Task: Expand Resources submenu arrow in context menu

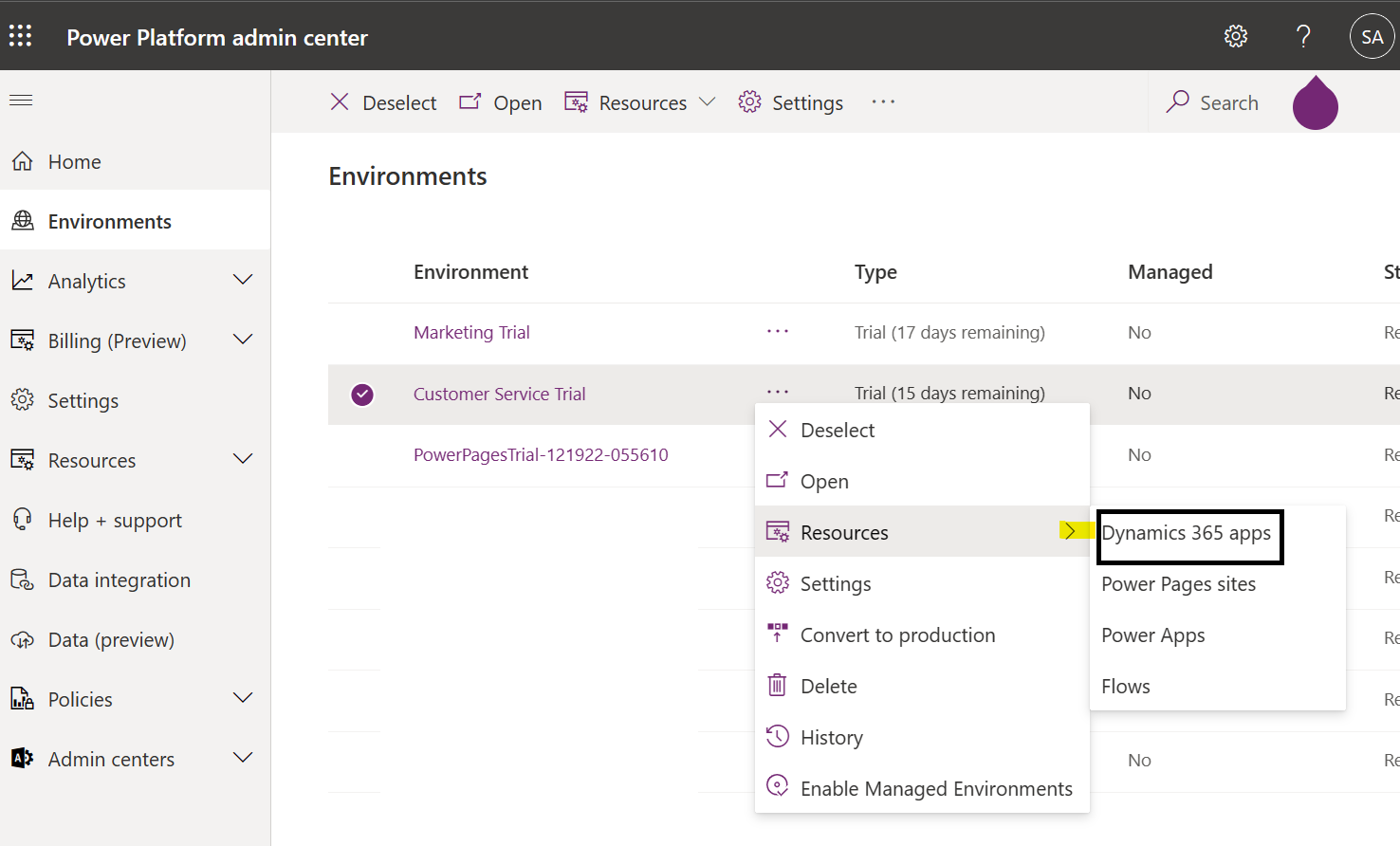Action: (1070, 531)
